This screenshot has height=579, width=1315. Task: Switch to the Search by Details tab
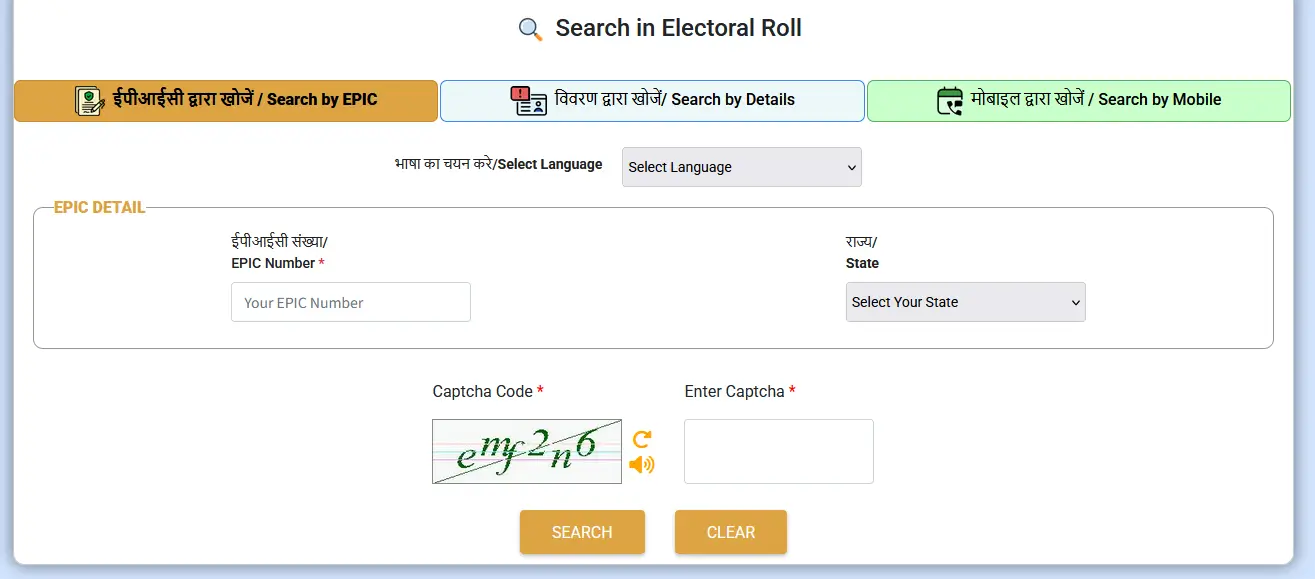pyautogui.click(x=651, y=100)
